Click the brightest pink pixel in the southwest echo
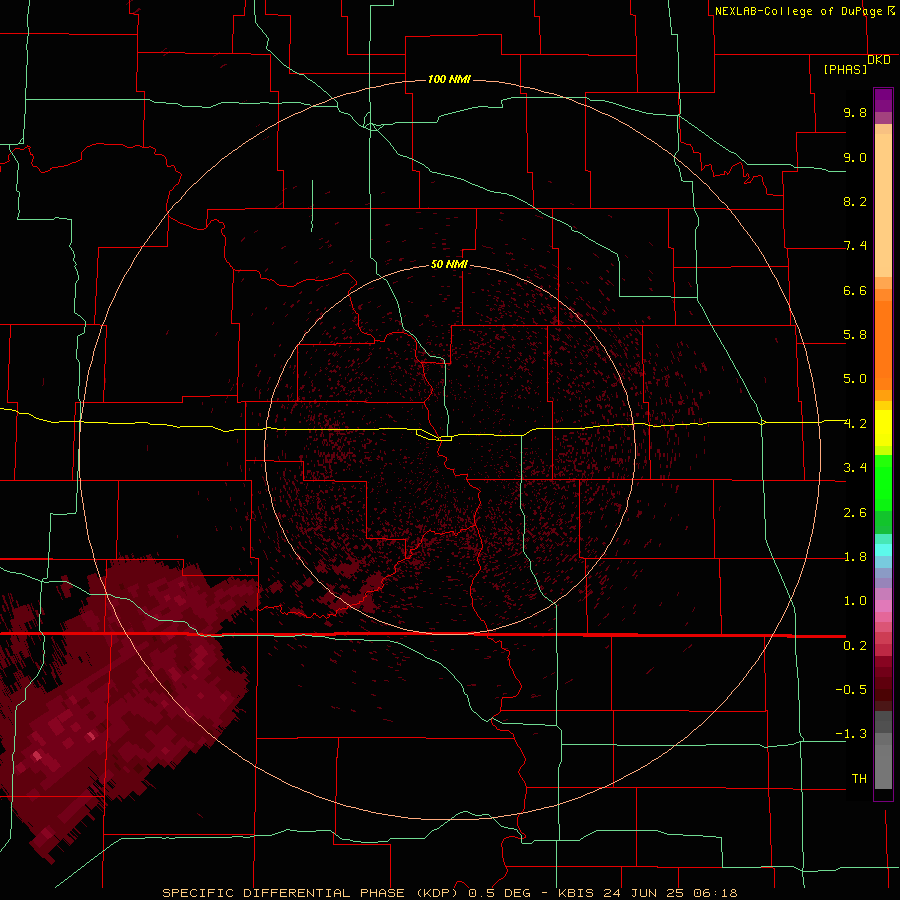This screenshot has width=900, height=900. point(37,756)
